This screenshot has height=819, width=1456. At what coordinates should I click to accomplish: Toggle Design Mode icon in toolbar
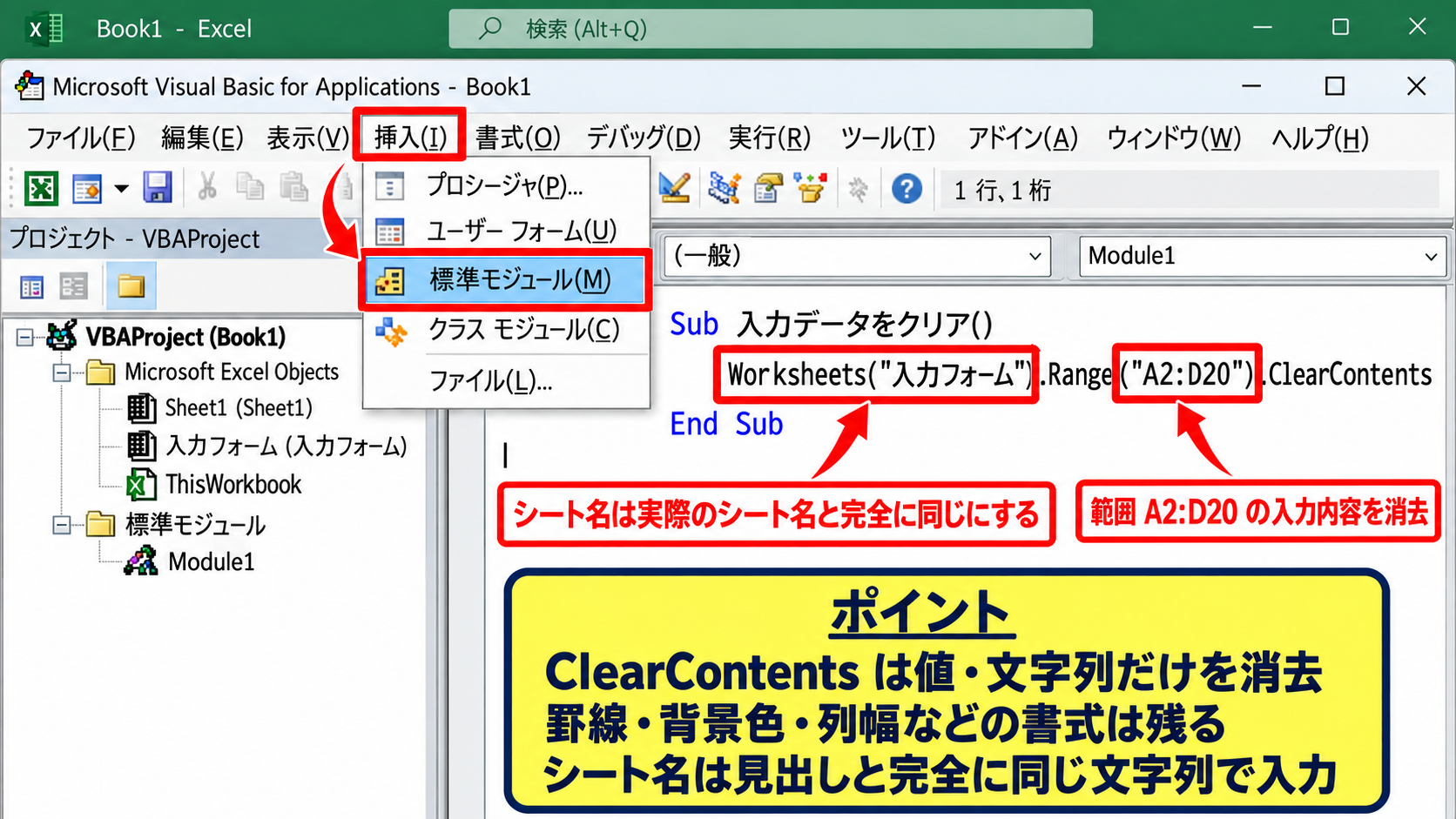[675, 188]
